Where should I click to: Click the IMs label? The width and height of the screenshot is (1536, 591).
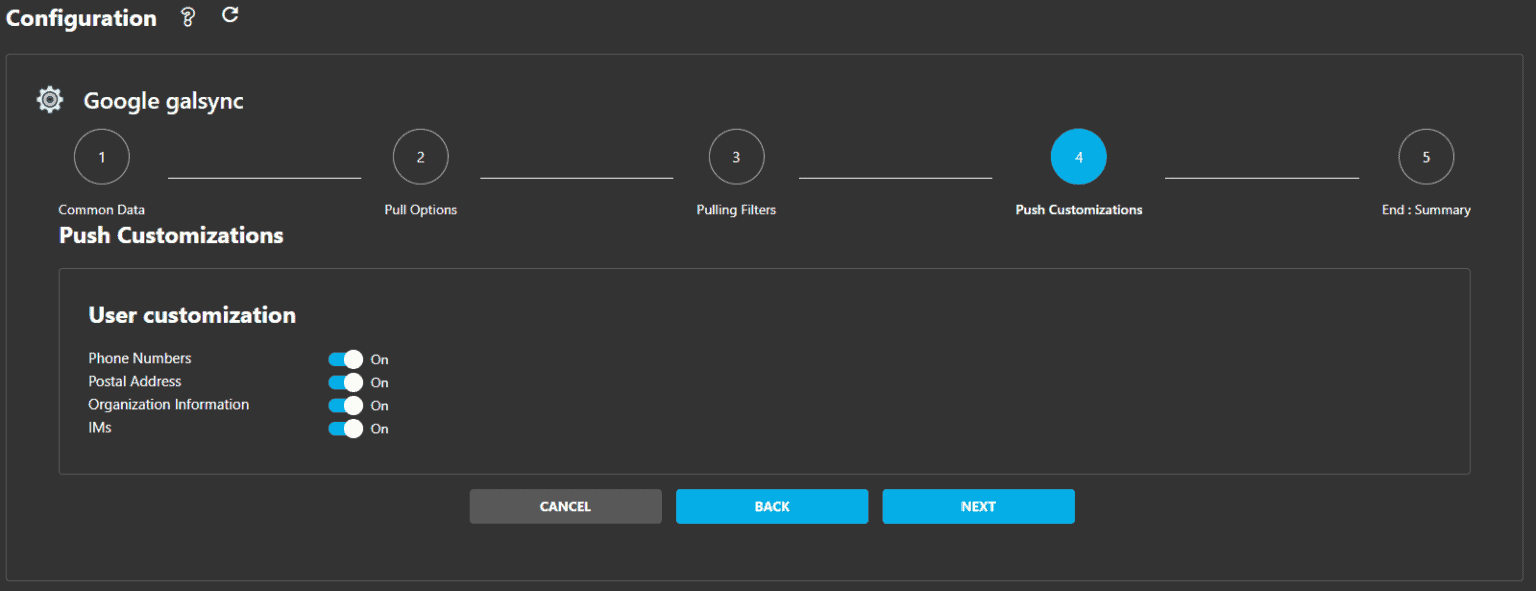100,427
